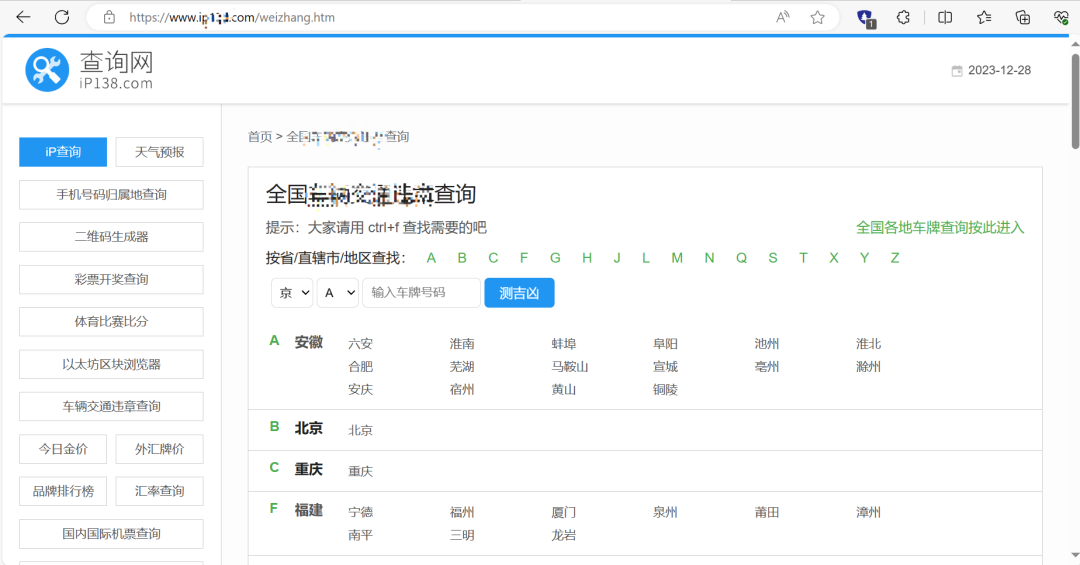This screenshot has height=565, width=1080.
Task: Open the browser essentials heart icon
Action: [1061, 17]
